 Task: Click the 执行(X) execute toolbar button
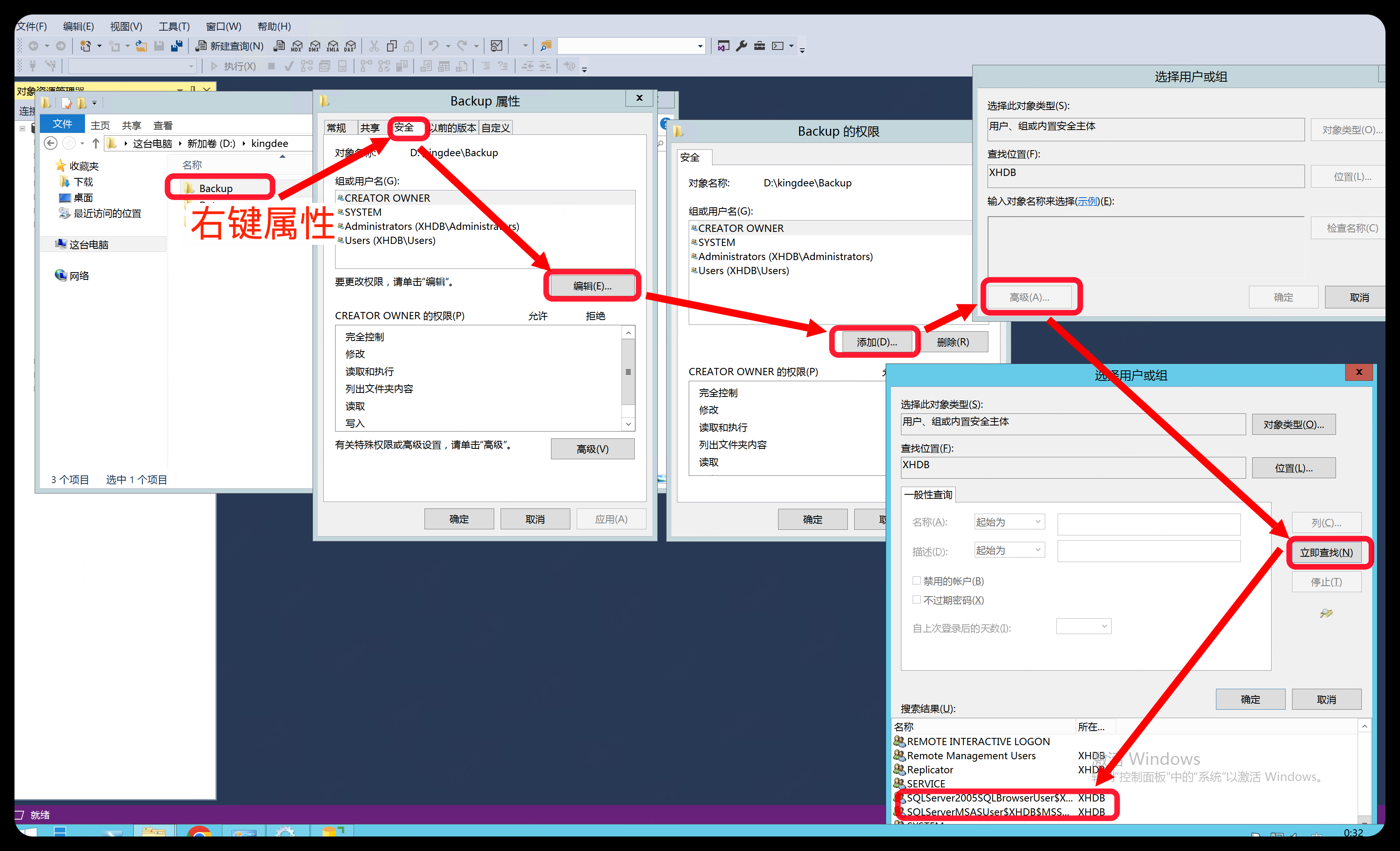tap(233, 66)
